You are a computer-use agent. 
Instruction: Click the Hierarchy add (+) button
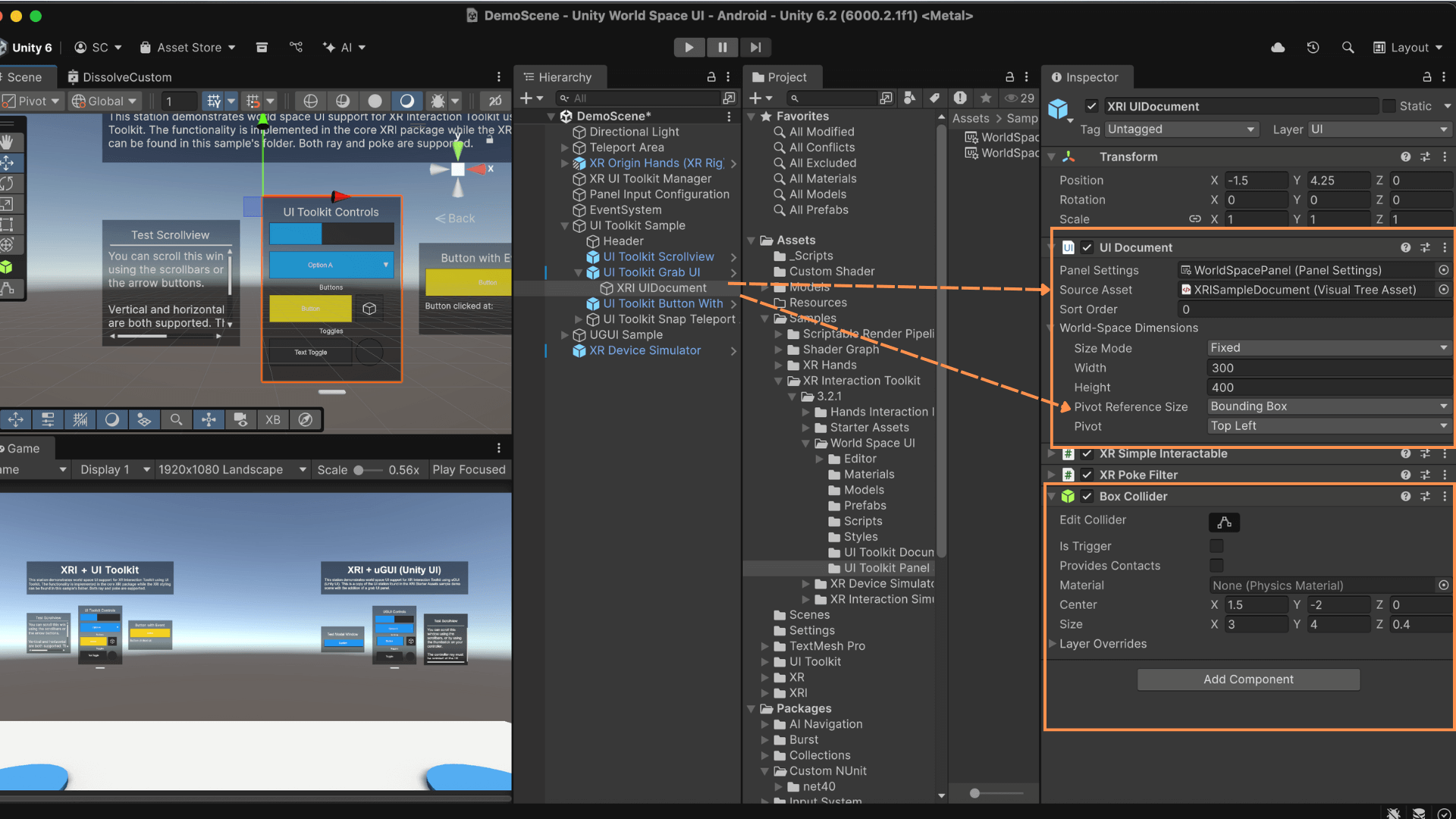(532, 98)
